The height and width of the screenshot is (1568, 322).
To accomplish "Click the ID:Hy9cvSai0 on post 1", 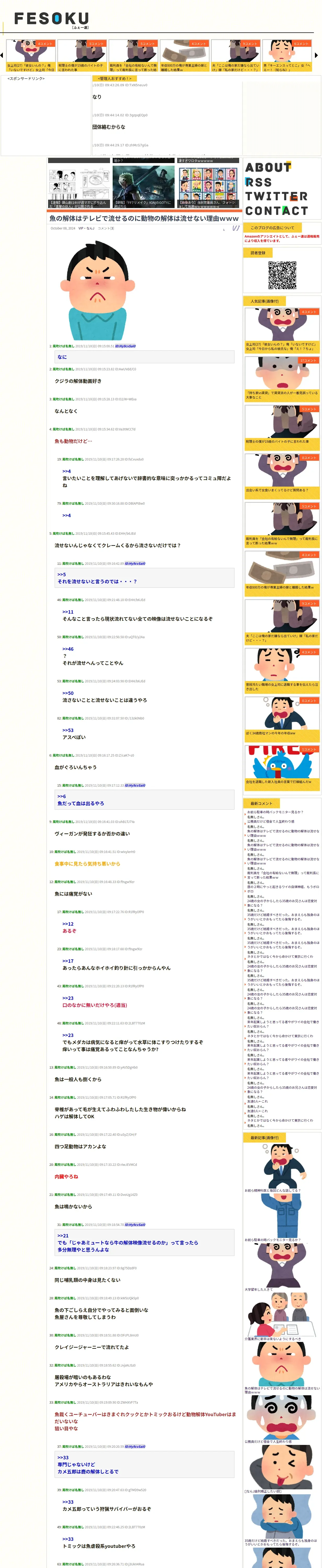I will coord(125,346).
